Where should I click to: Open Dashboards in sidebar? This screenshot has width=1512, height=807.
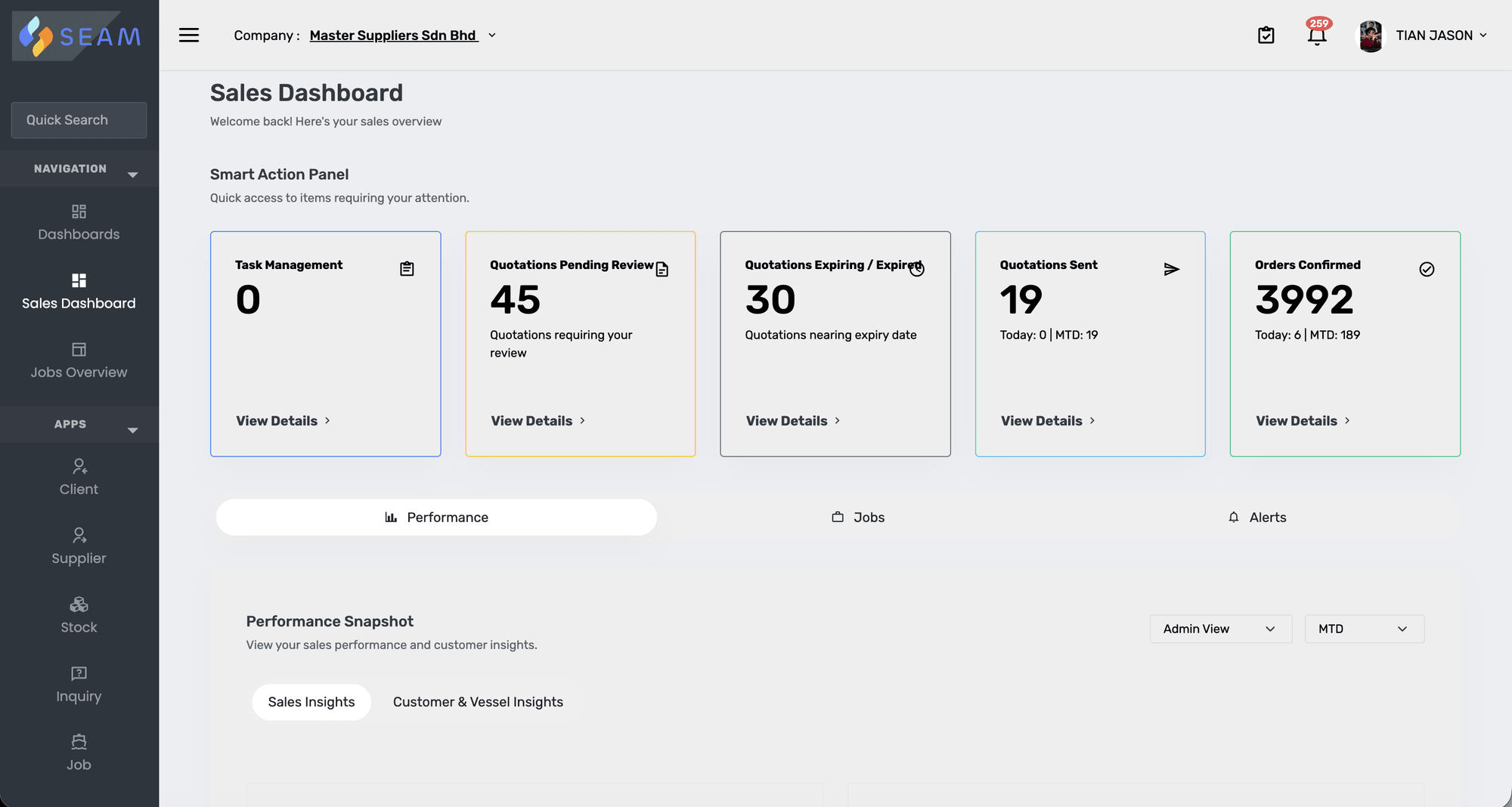(79, 223)
